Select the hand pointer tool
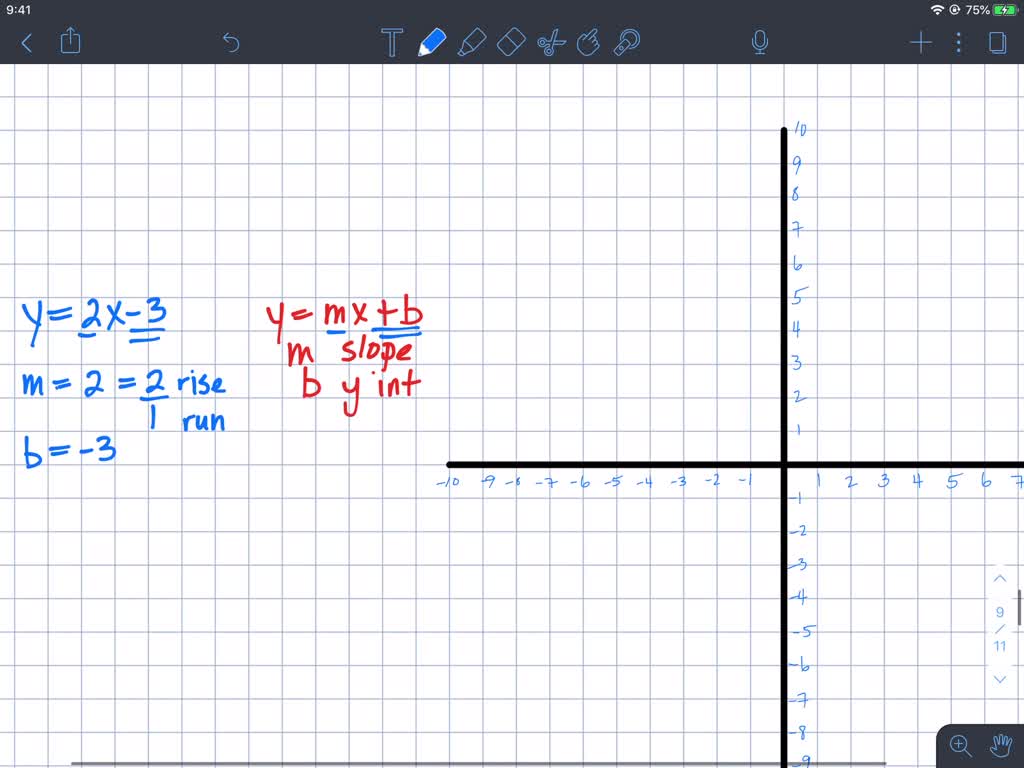Screen dimensions: 1024x768 pyautogui.click(x=589, y=42)
